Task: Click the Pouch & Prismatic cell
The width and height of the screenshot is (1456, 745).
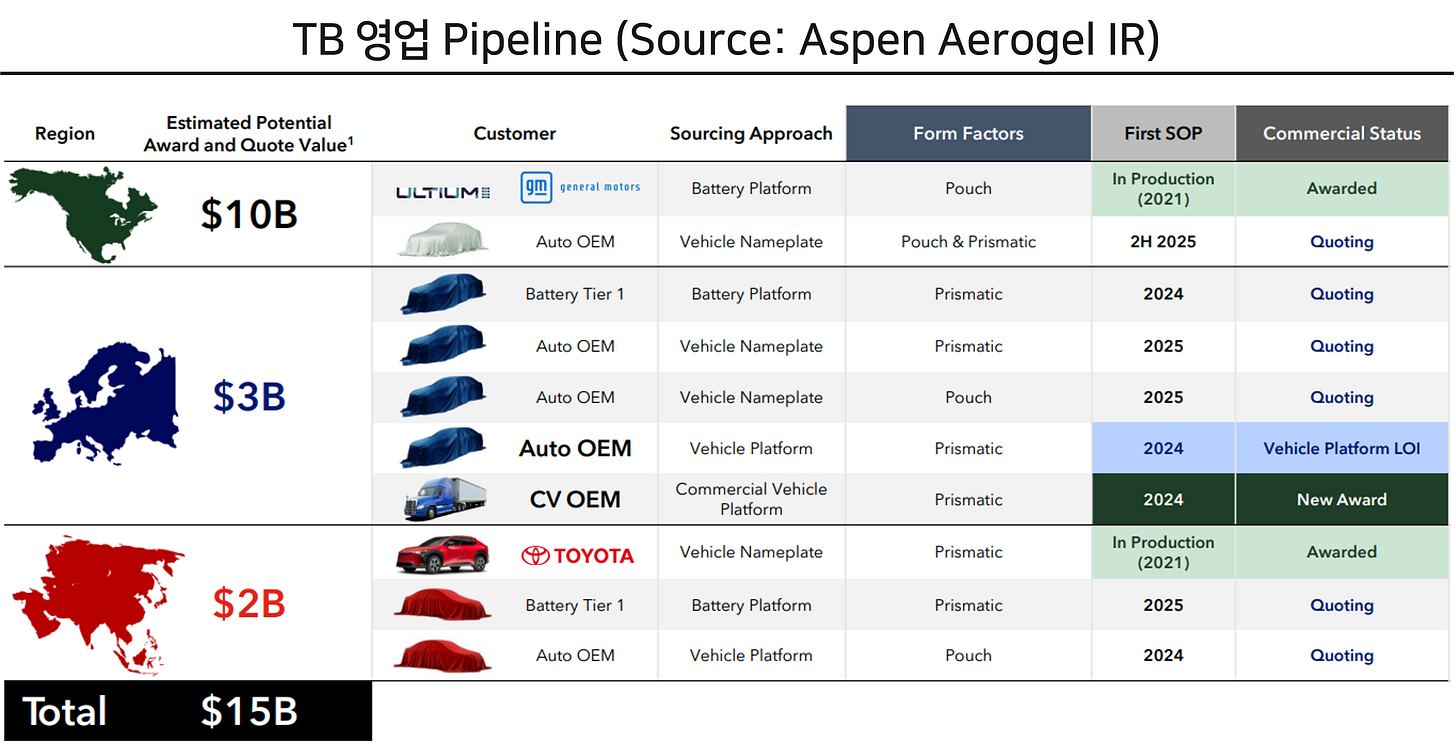Action: [968, 242]
